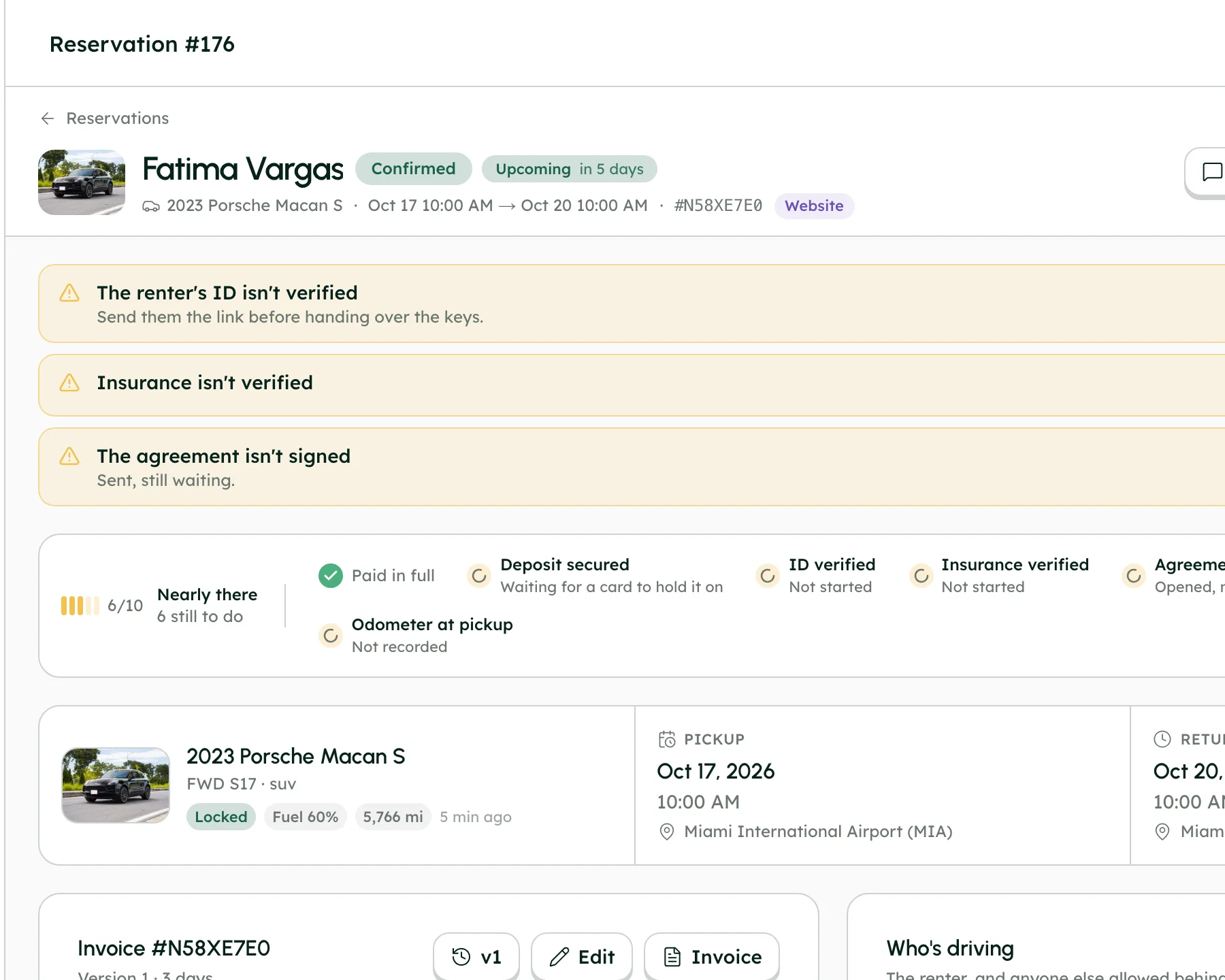Click the agreement unsigned warning icon
Screen dimensions: 1225x980
(x=69, y=457)
